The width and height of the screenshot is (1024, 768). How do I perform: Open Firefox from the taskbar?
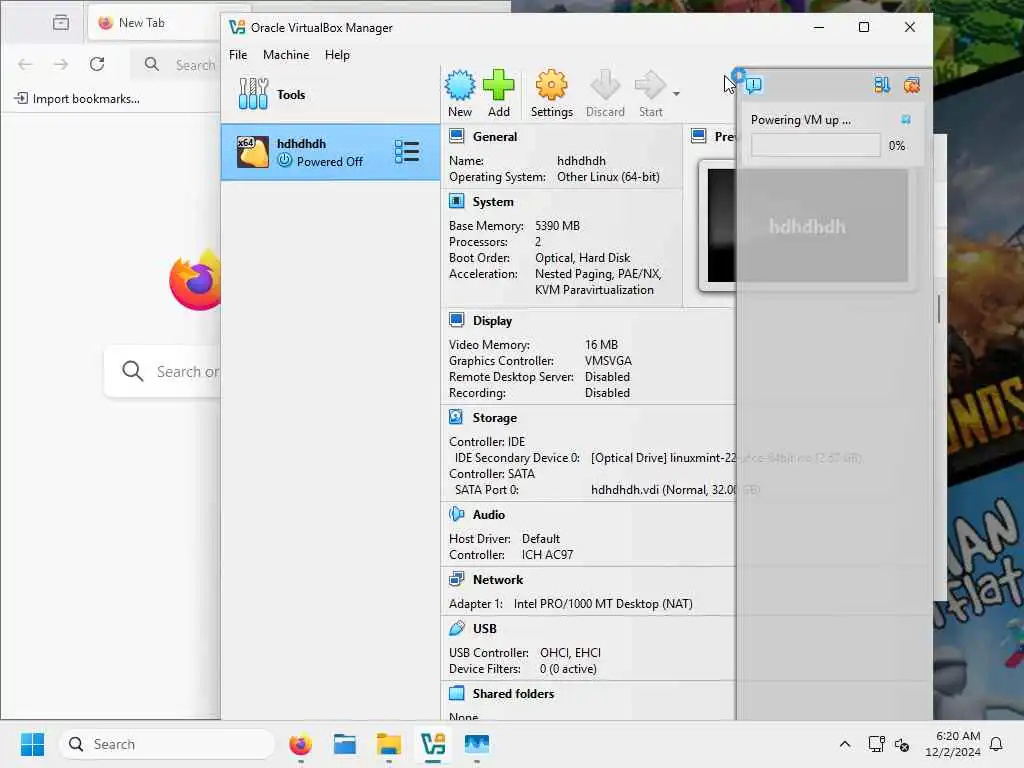(x=301, y=744)
